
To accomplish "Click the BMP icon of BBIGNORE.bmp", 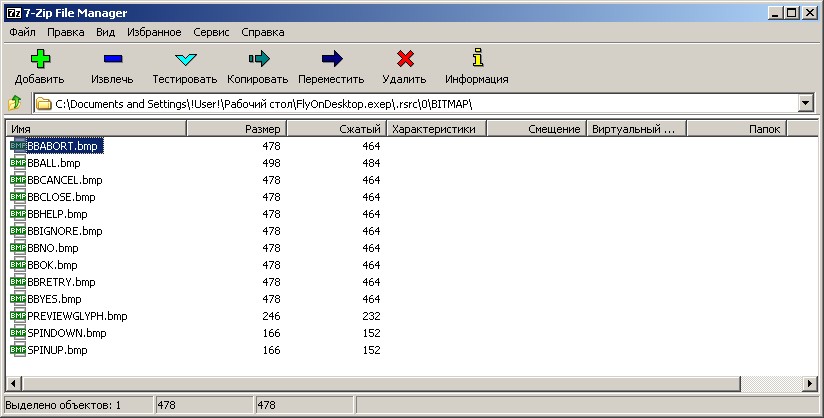I will [18, 231].
